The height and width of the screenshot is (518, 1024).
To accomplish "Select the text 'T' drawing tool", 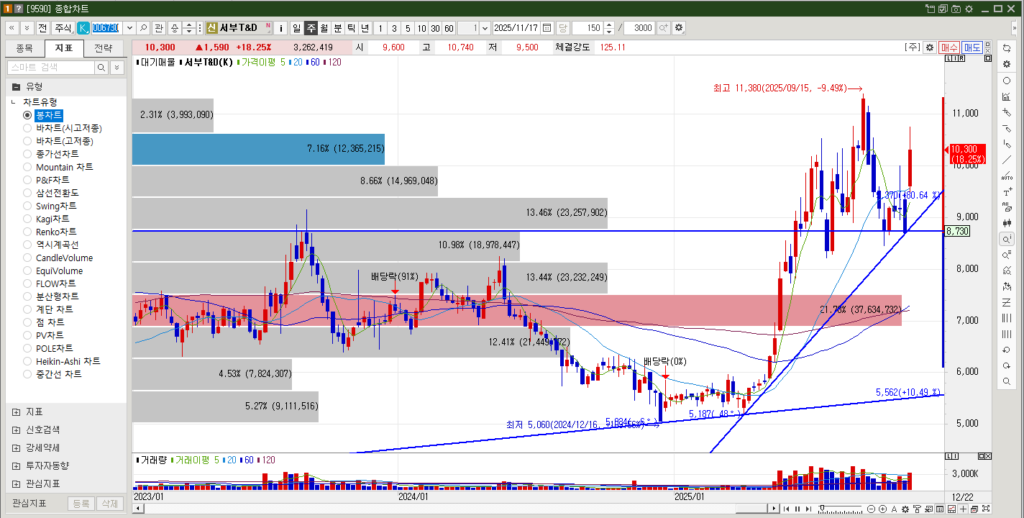I will [x=1006, y=192].
